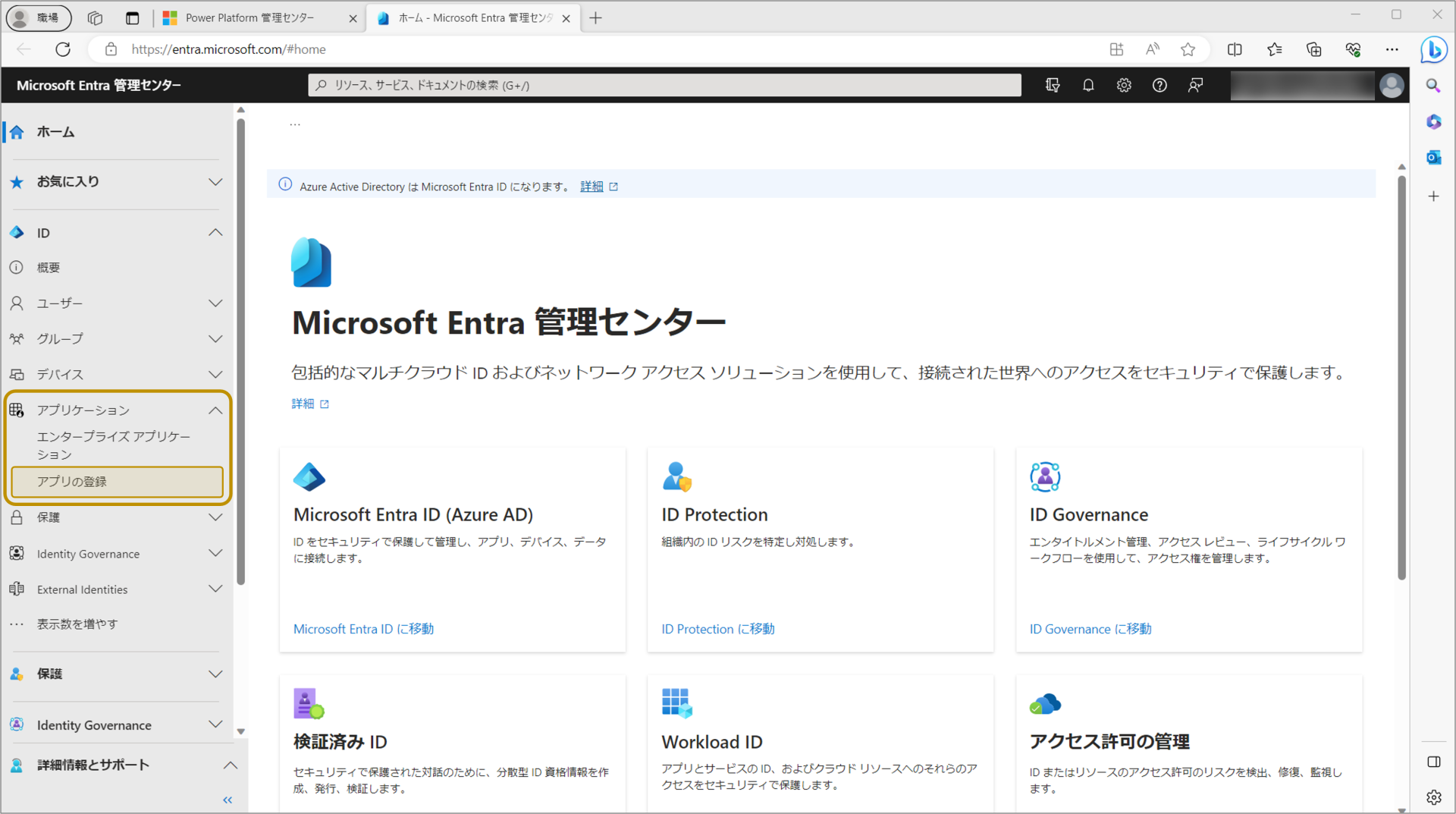Image resolution: width=1456 pixels, height=814 pixels.
Task: Open the Edge sidebar search icon
Action: point(1433,86)
